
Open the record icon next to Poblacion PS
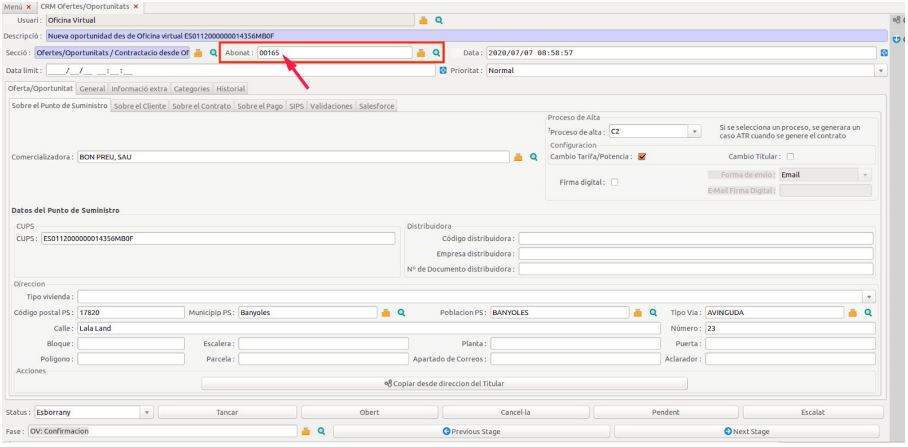[x=638, y=312]
